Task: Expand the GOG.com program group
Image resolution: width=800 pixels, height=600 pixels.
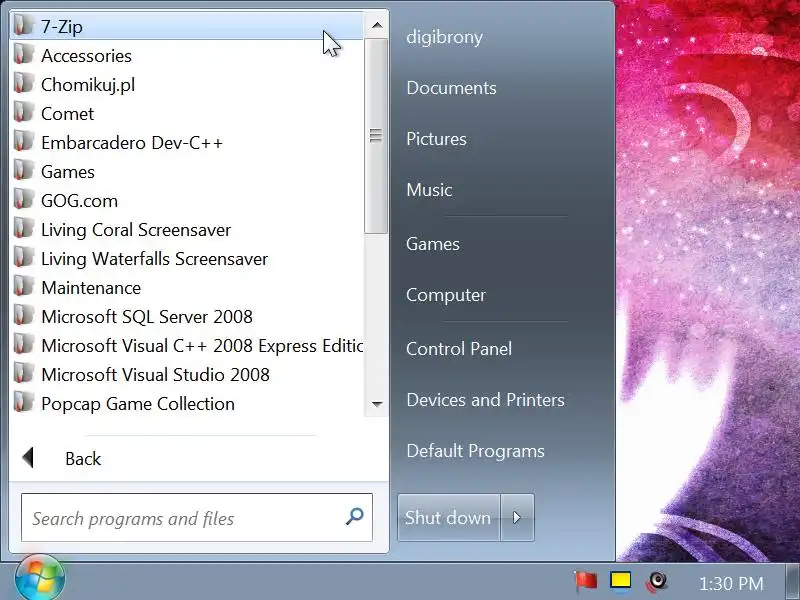Action: coord(187,201)
